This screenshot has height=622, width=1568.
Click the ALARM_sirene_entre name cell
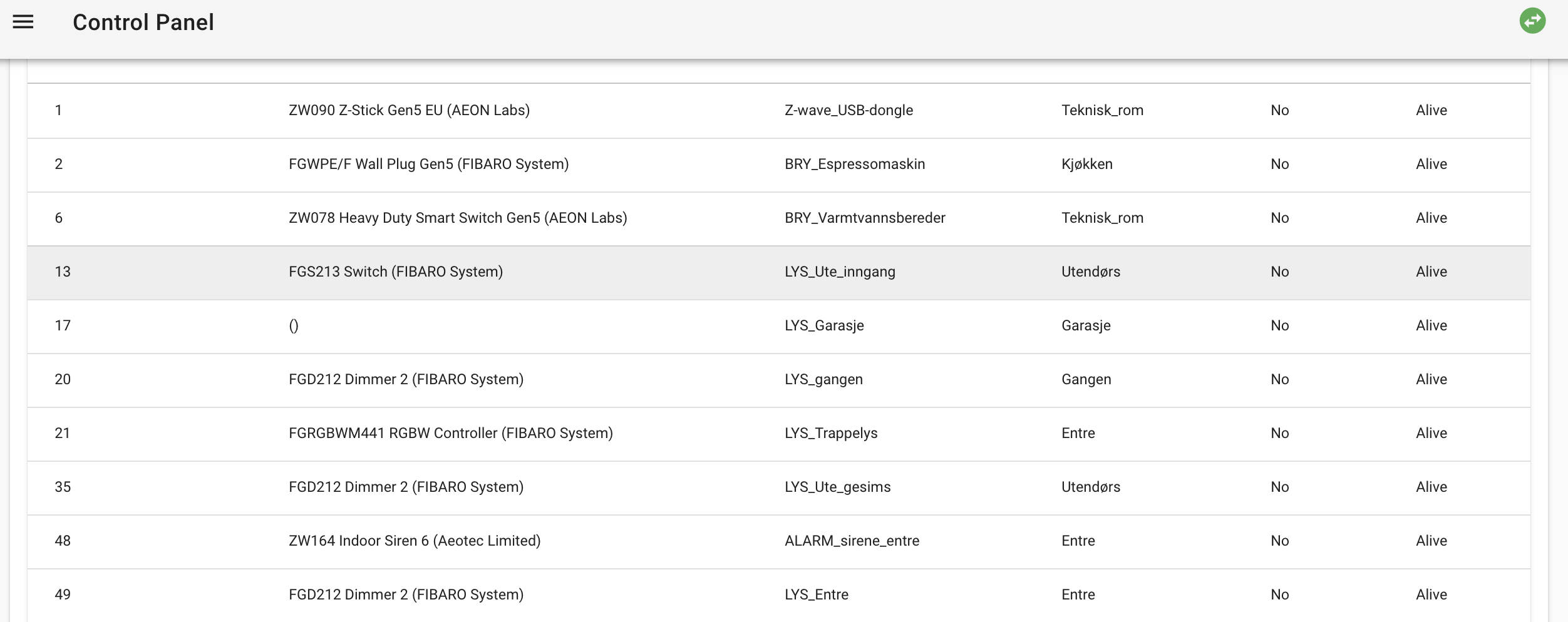[x=852, y=541]
